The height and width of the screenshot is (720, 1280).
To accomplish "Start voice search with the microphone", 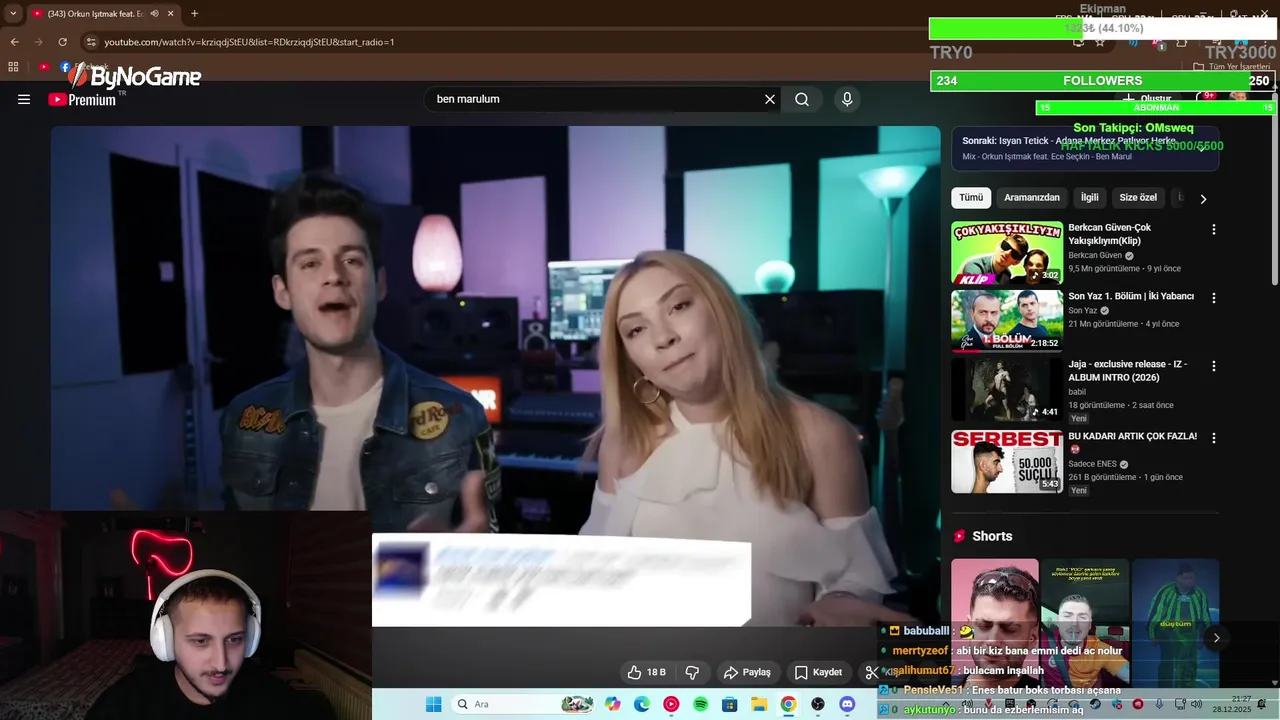I will pos(847,99).
